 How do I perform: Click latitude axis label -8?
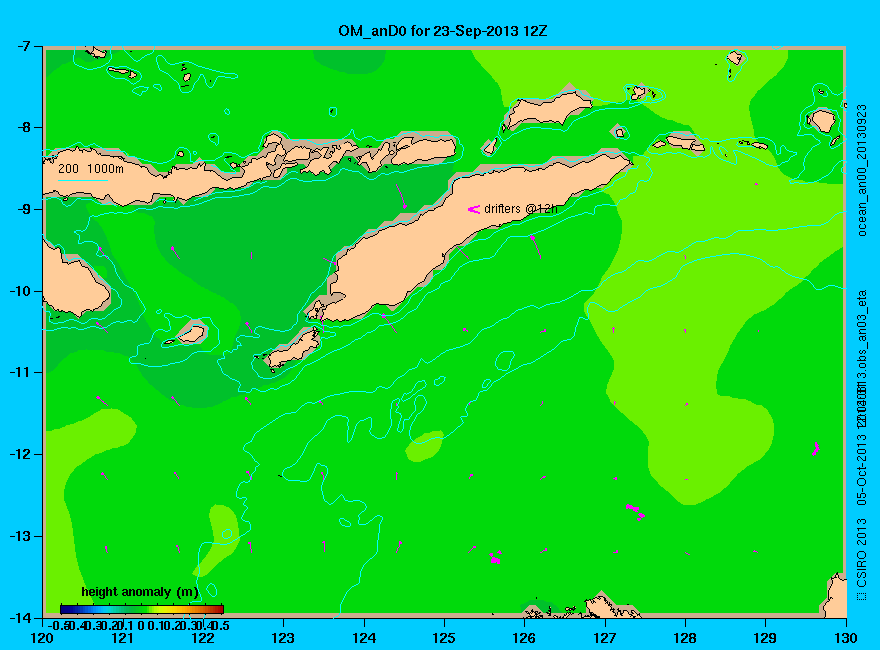[24, 127]
